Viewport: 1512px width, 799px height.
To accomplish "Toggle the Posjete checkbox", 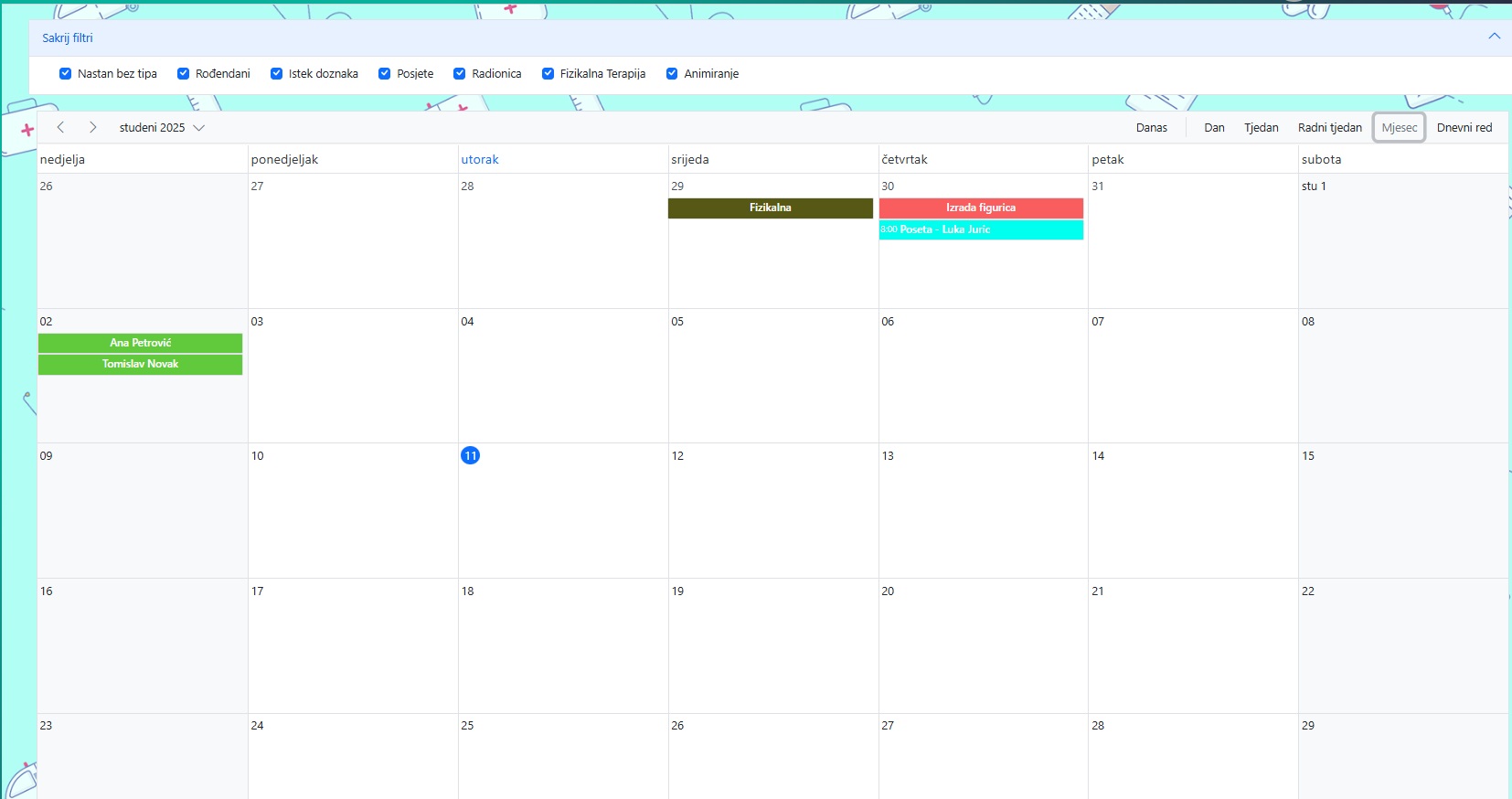I will 384,74.
